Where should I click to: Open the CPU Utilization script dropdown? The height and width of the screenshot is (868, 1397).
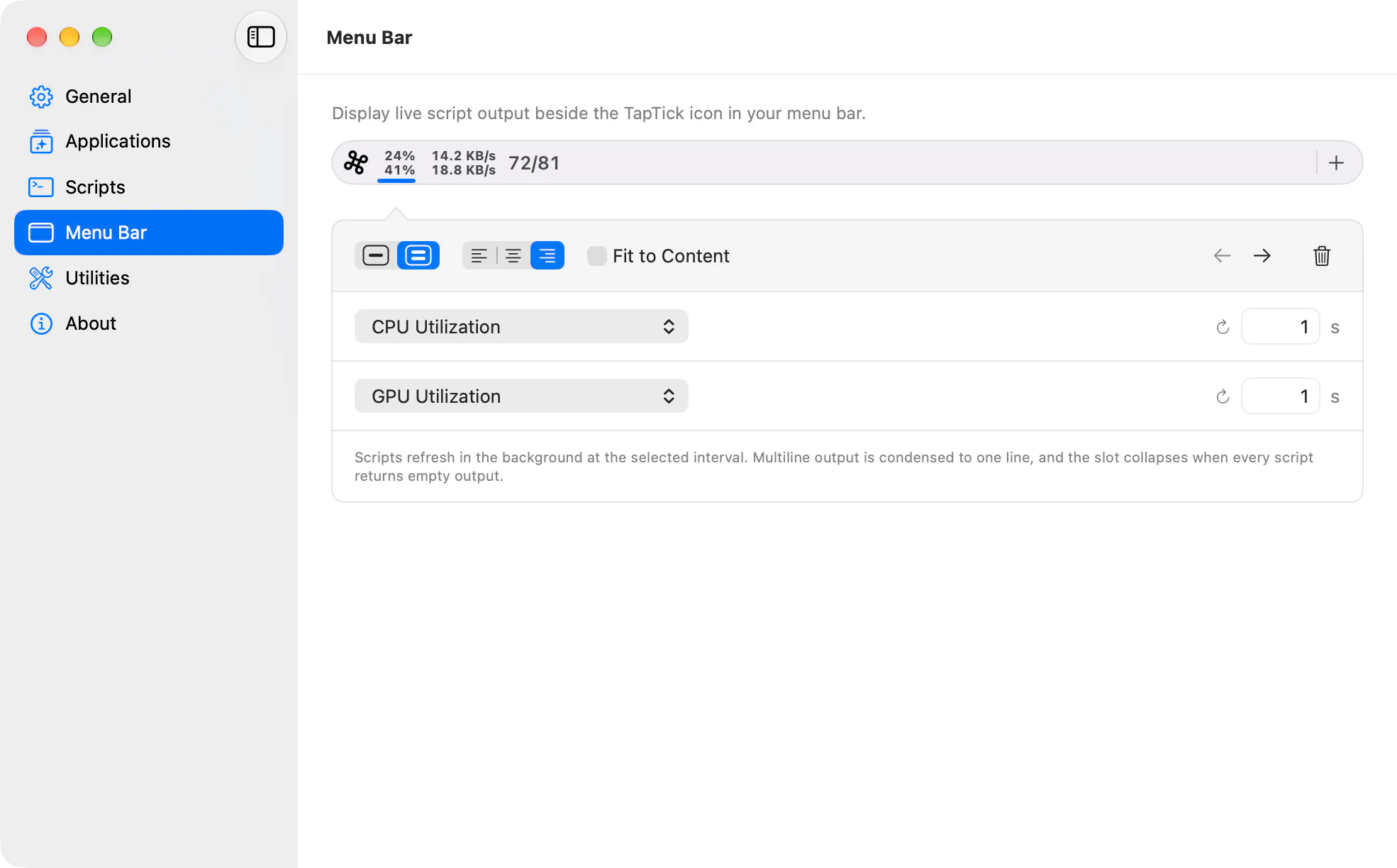(521, 326)
